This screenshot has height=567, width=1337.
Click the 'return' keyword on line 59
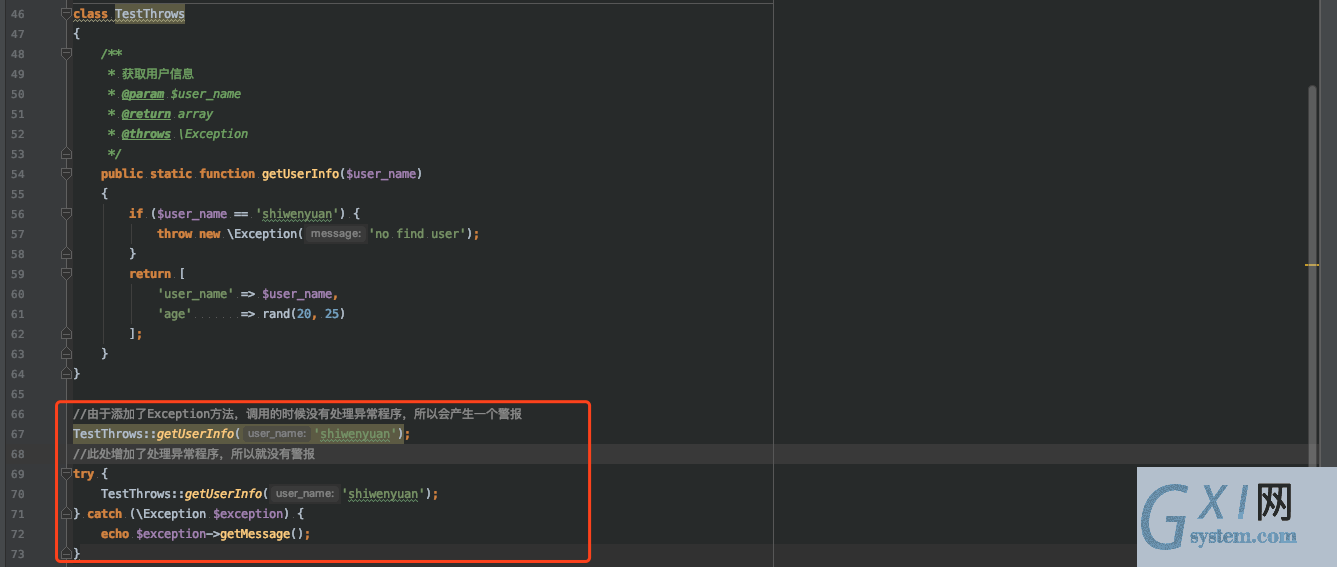(150, 274)
